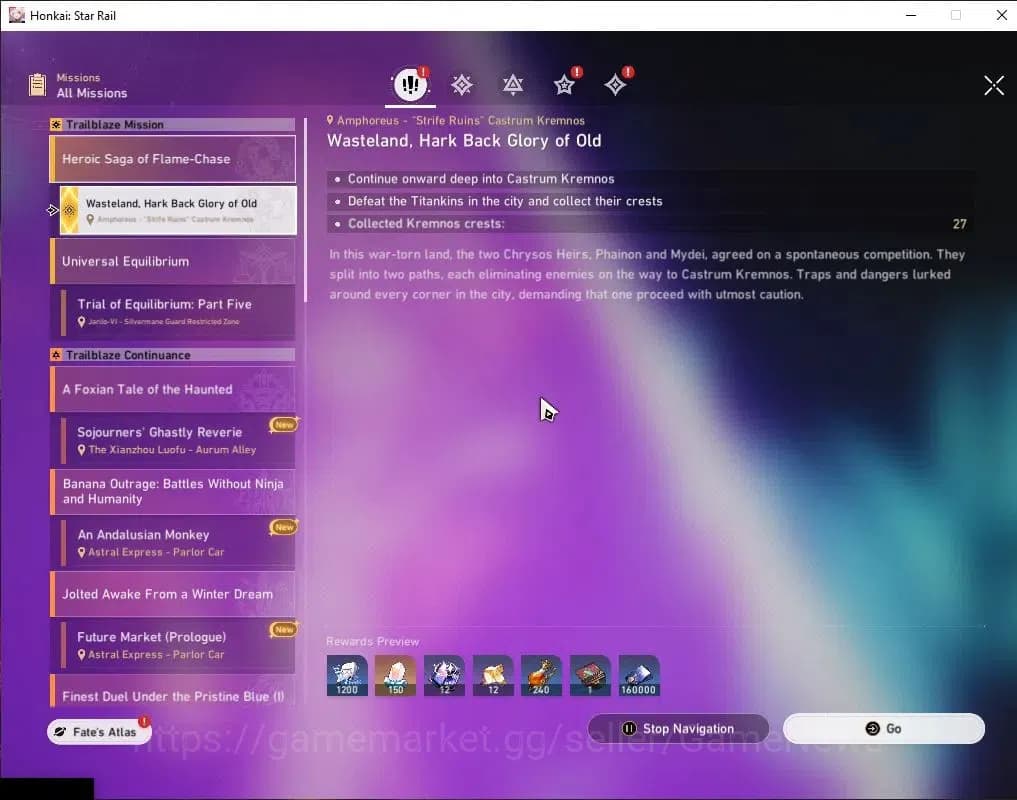View the reward icon with quantity 1
Viewport: 1017px width, 800px height.
click(x=590, y=675)
